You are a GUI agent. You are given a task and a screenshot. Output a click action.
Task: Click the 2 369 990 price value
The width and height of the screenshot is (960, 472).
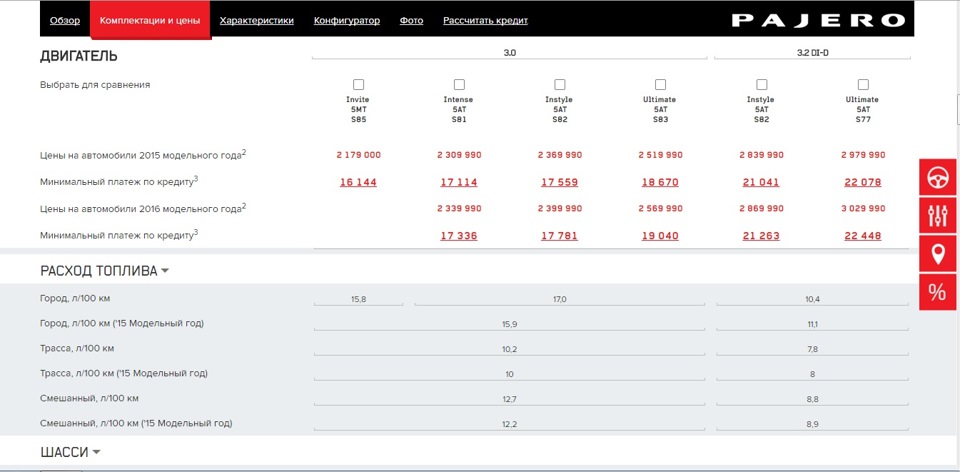point(560,155)
